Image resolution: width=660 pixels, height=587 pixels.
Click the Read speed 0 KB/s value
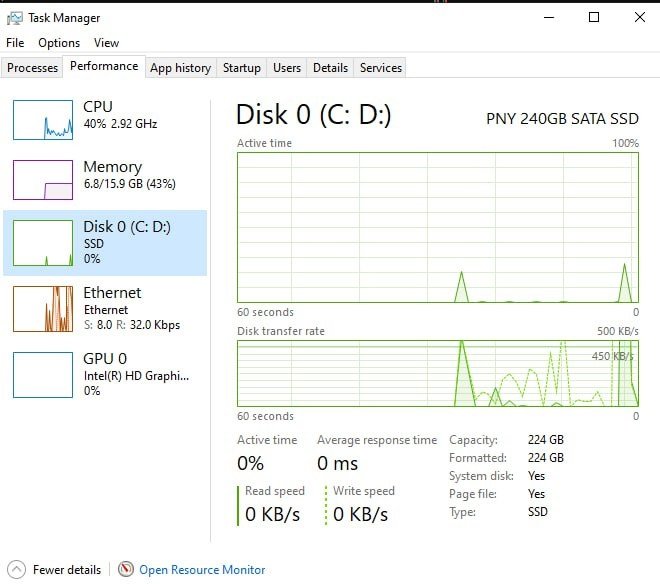[272, 514]
